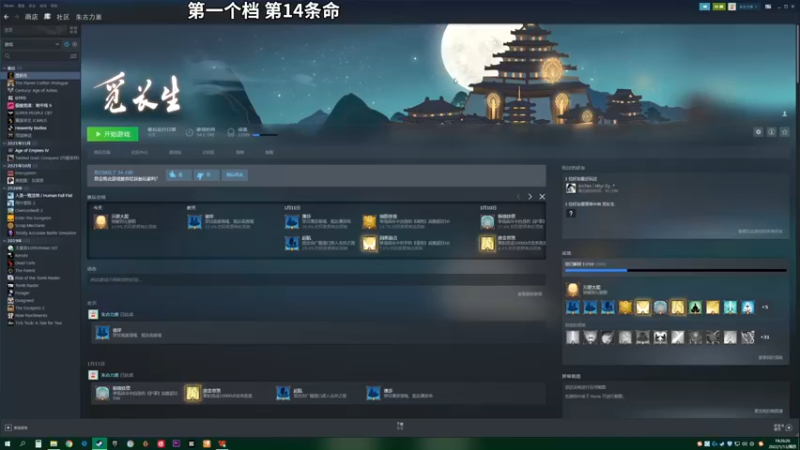This screenshot has width=800, height=450.
Task: Open the 库 library tab
Action: [x=47, y=17]
